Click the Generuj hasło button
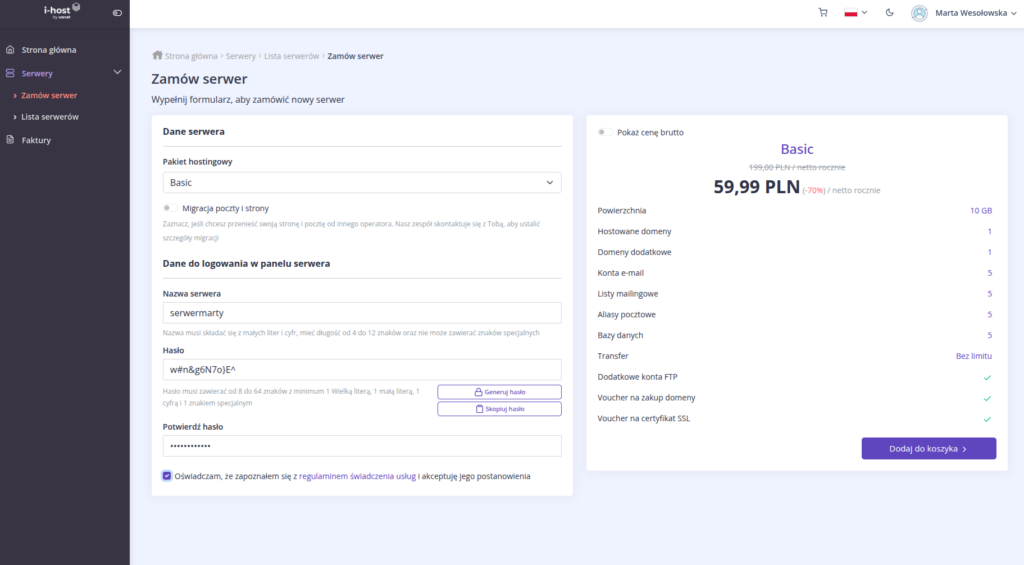 (499, 392)
